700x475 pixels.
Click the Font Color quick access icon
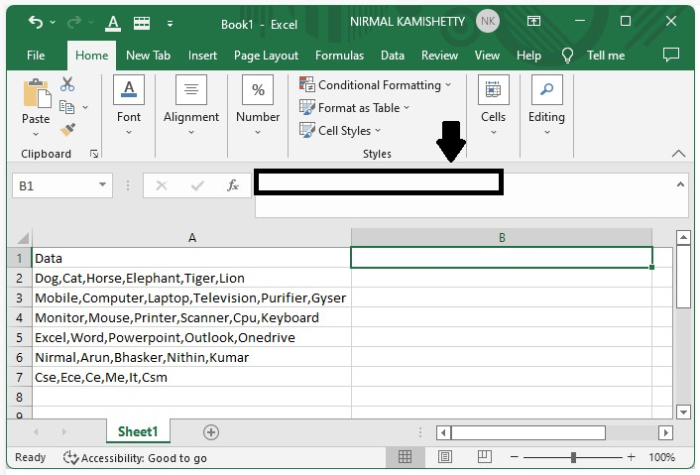(113, 23)
